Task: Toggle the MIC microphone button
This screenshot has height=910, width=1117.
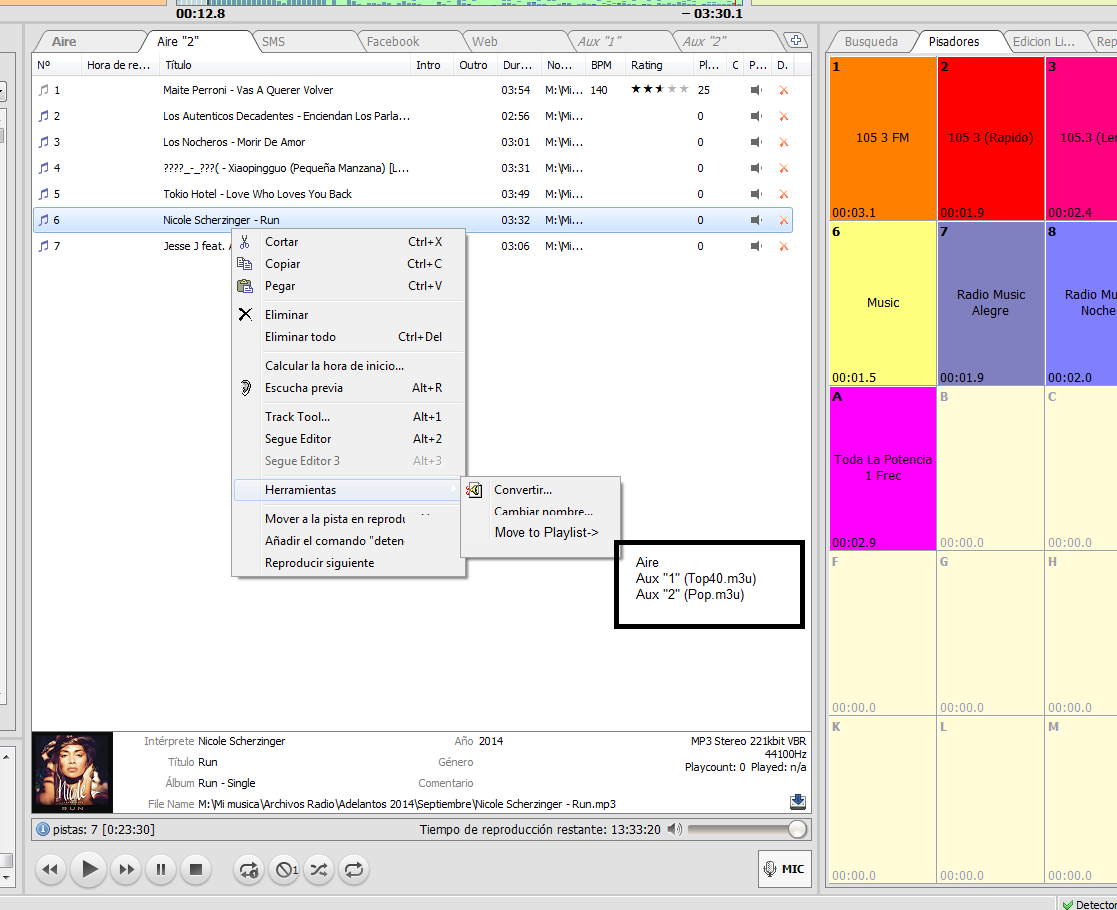Action: click(x=784, y=868)
